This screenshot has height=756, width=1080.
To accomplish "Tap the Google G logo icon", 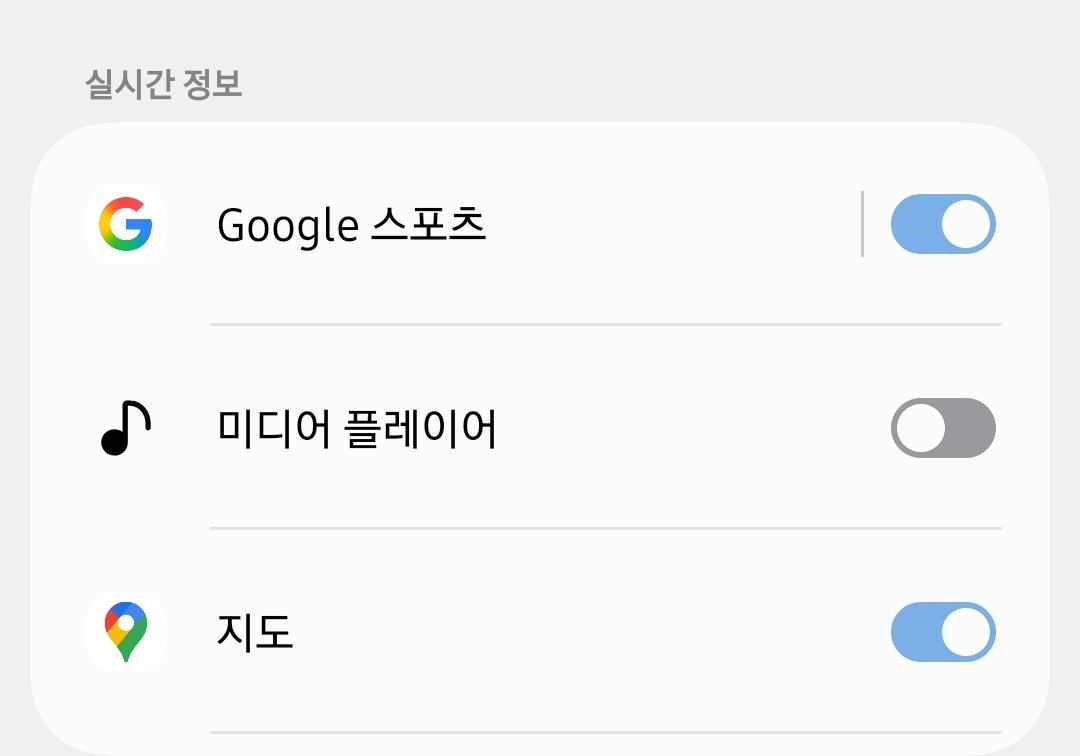I will tap(126, 224).
